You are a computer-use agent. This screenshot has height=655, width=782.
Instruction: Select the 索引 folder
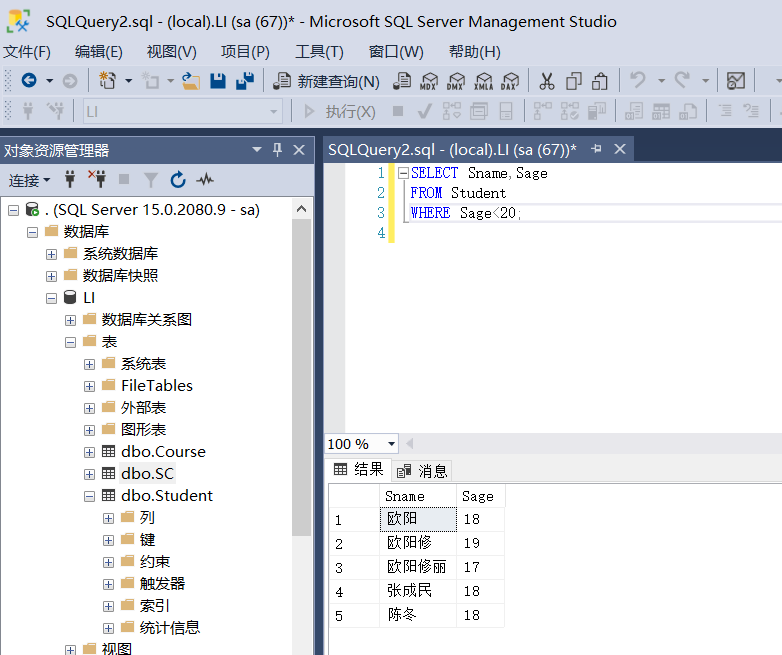(155, 606)
